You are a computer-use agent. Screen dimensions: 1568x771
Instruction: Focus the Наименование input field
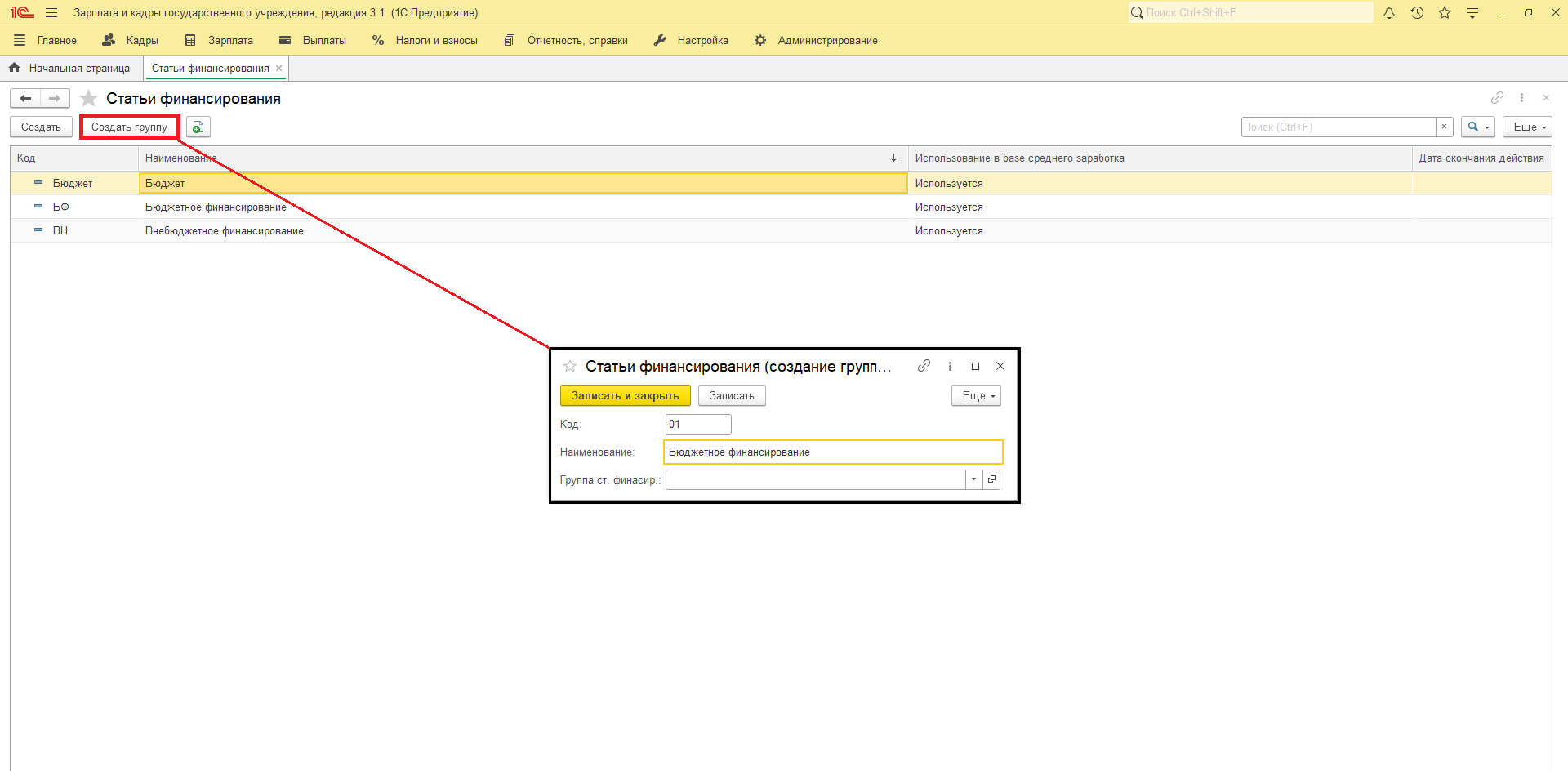tap(833, 452)
